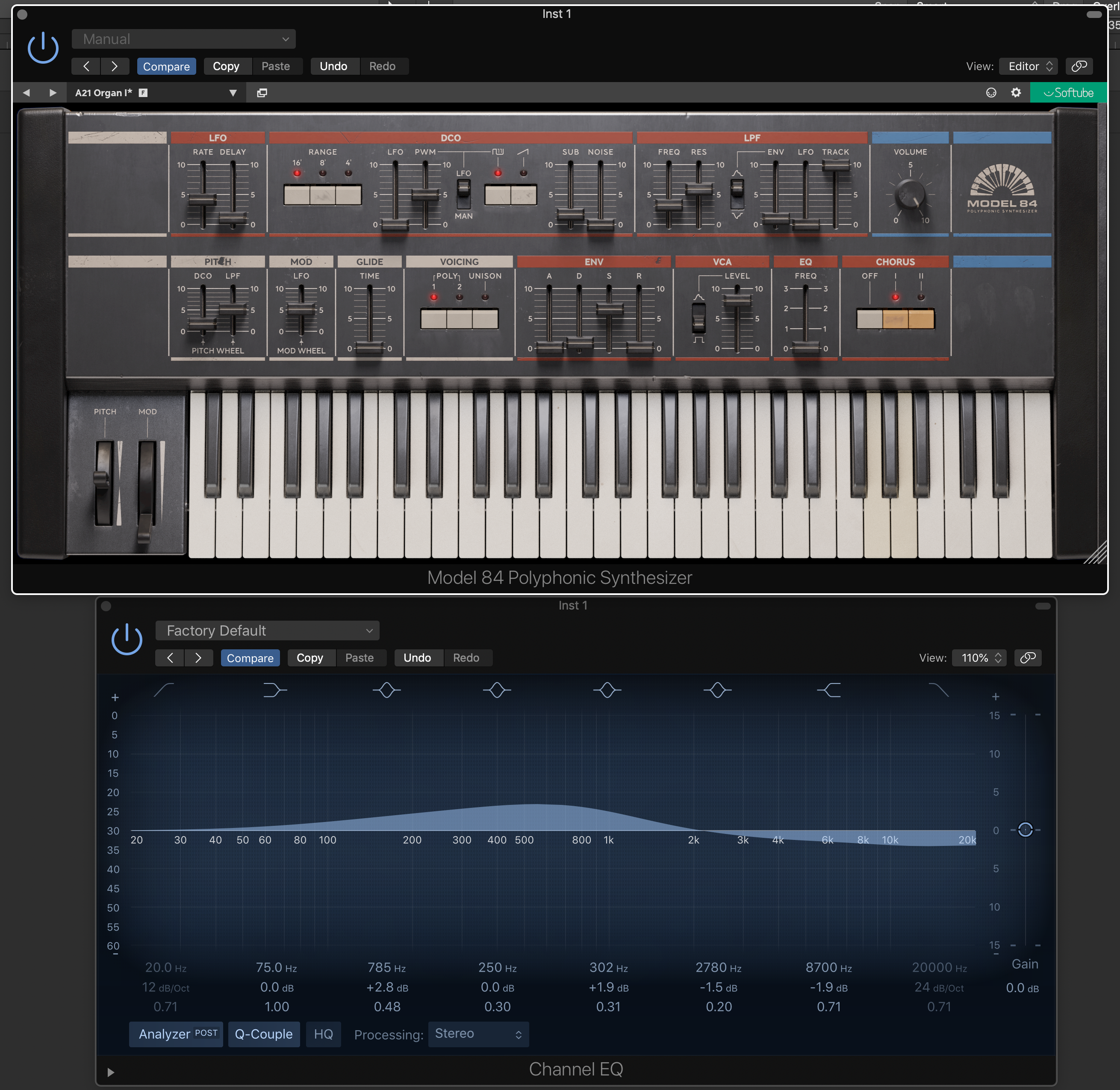Flip the DCO PWM LFO/MAN switch

pyautogui.click(x=463, y=194)
